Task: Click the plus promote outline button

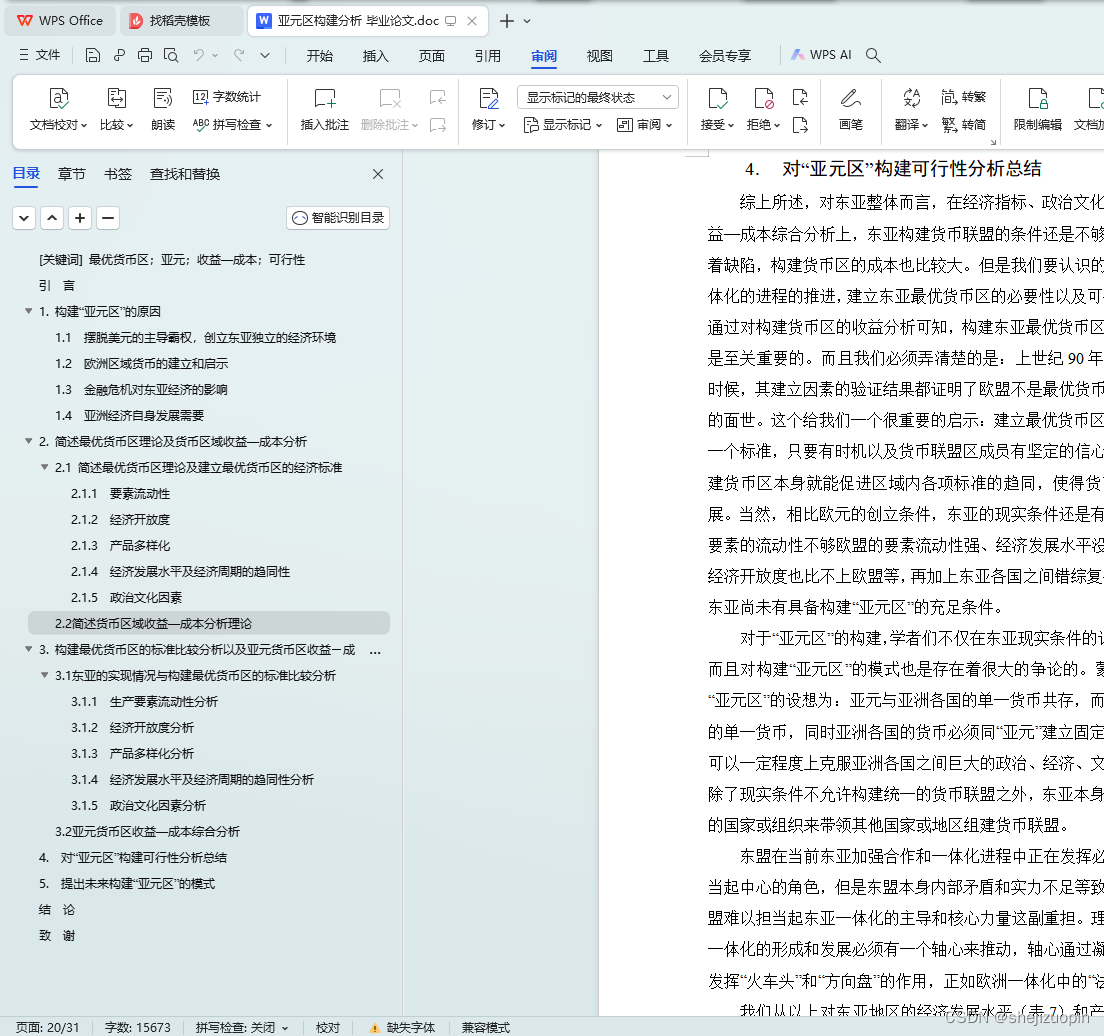Action: click(80, 218)
